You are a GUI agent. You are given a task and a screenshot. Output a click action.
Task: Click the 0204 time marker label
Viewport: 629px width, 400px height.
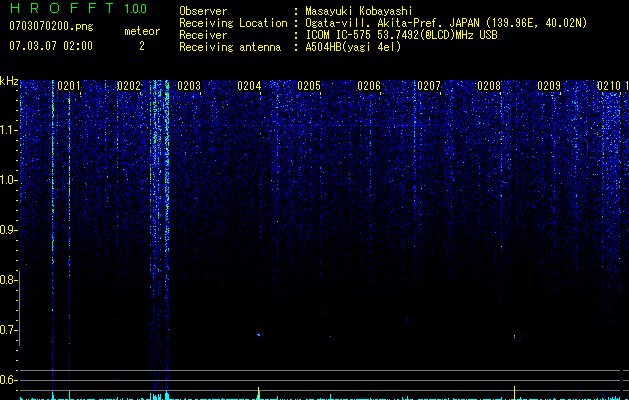[249, 86]
